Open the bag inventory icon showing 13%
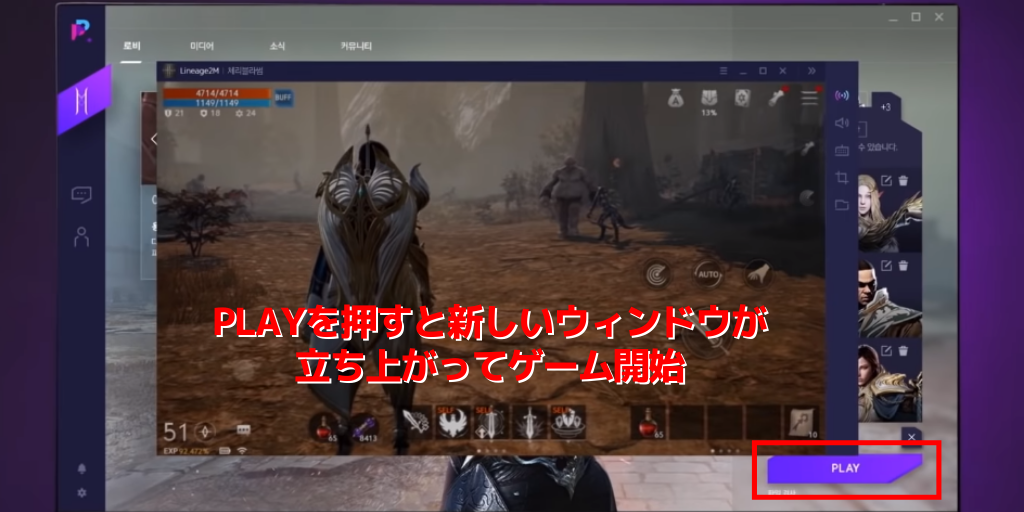Screen dimensions: 1024x512 click(709, 99)
